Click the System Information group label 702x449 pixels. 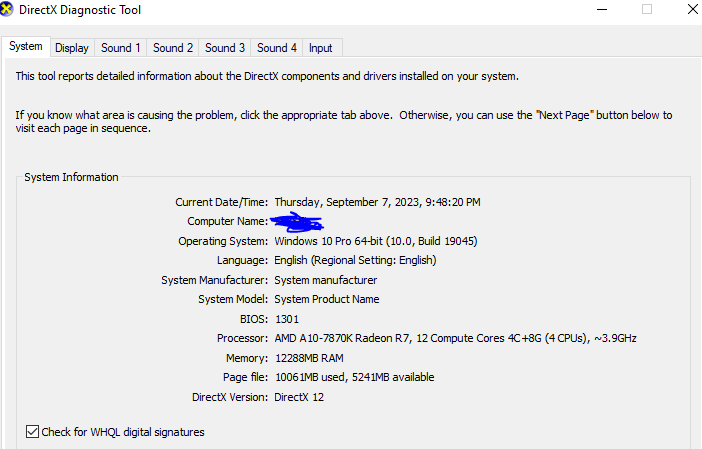point(72,177)
